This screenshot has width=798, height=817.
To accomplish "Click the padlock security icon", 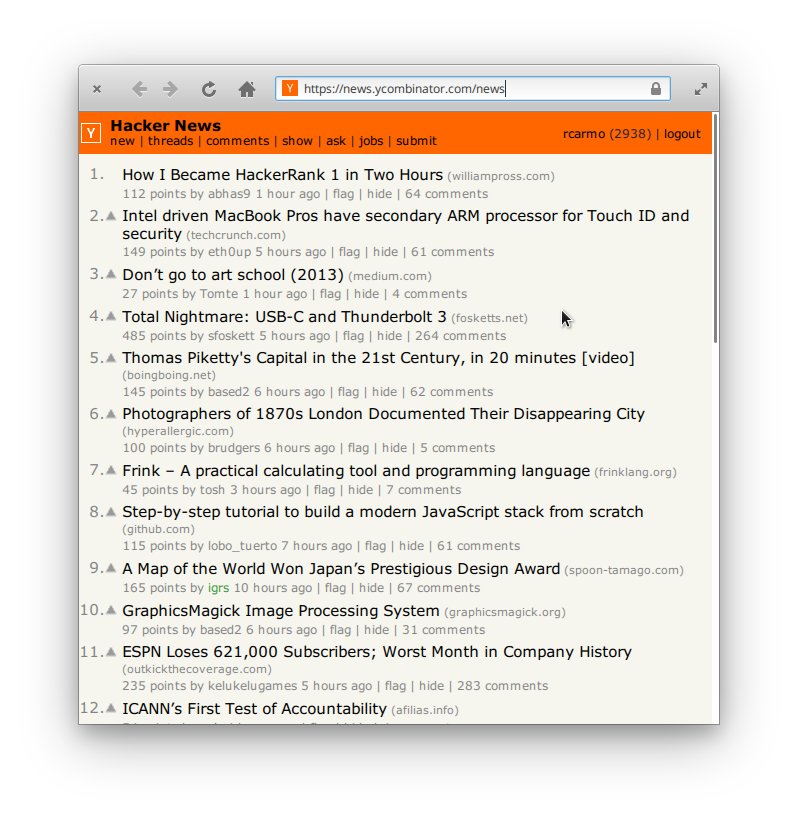I will [656, 89].
